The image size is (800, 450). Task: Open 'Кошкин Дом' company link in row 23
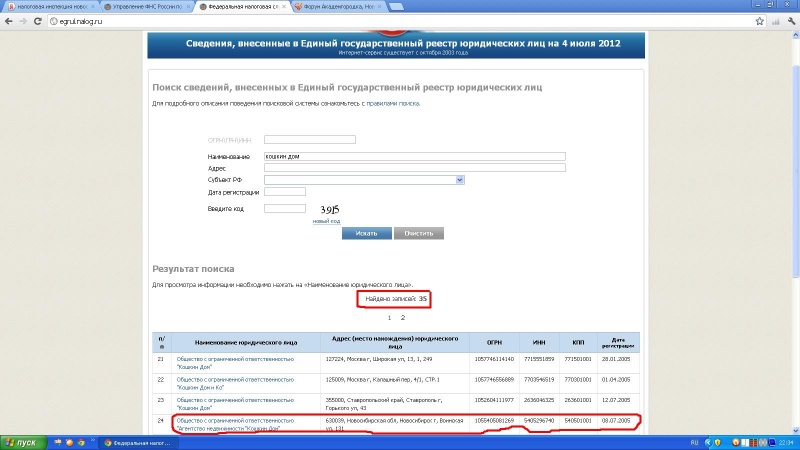pyautogui.click(x=235, y=404)
